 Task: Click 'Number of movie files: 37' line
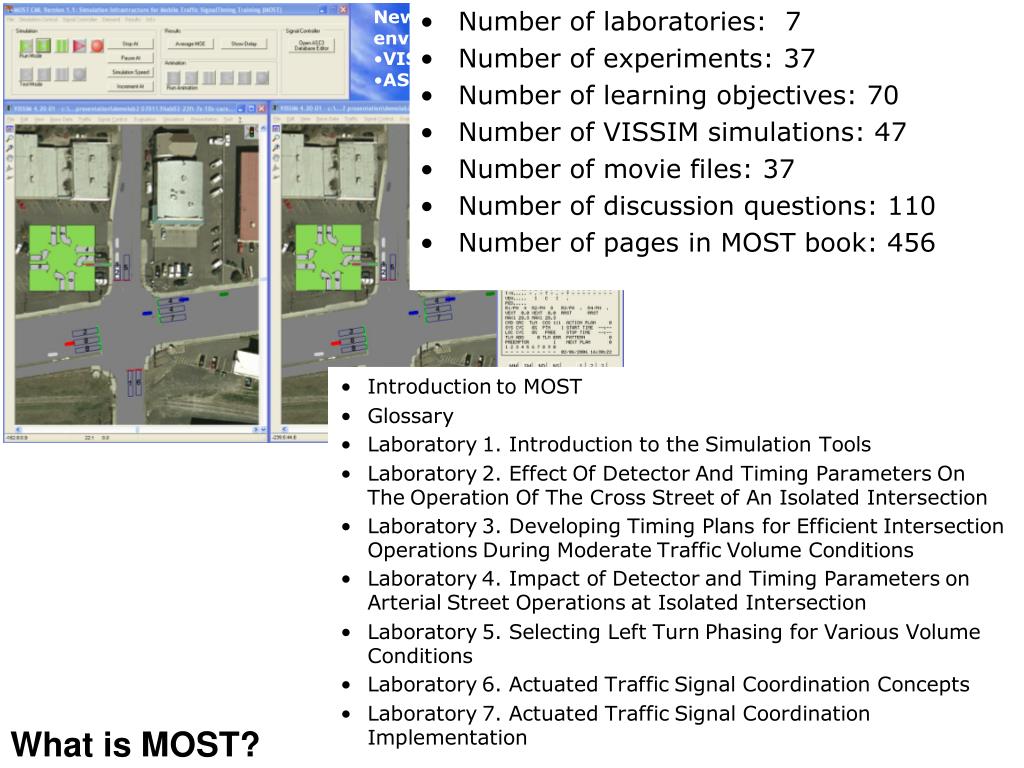point(626,169)
